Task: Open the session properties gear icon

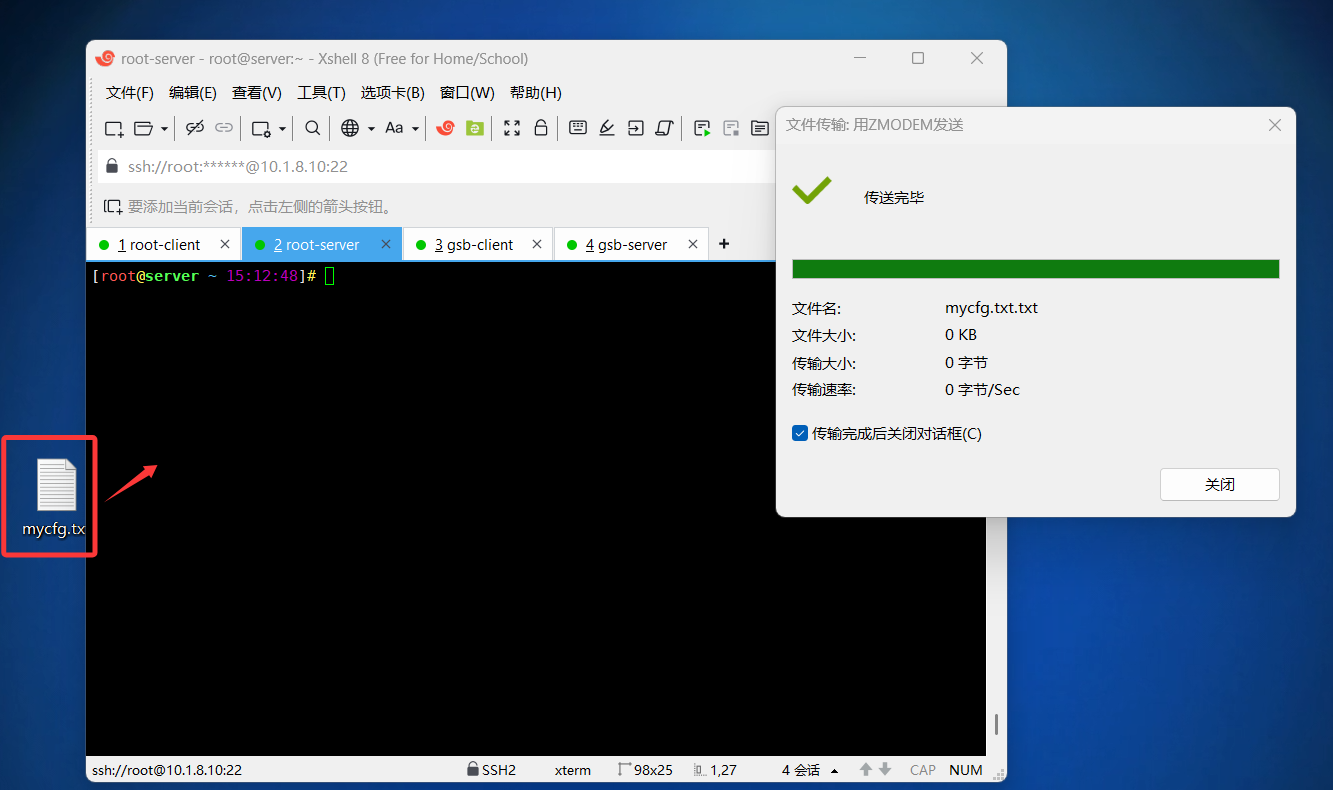Action: click(261, 128)
